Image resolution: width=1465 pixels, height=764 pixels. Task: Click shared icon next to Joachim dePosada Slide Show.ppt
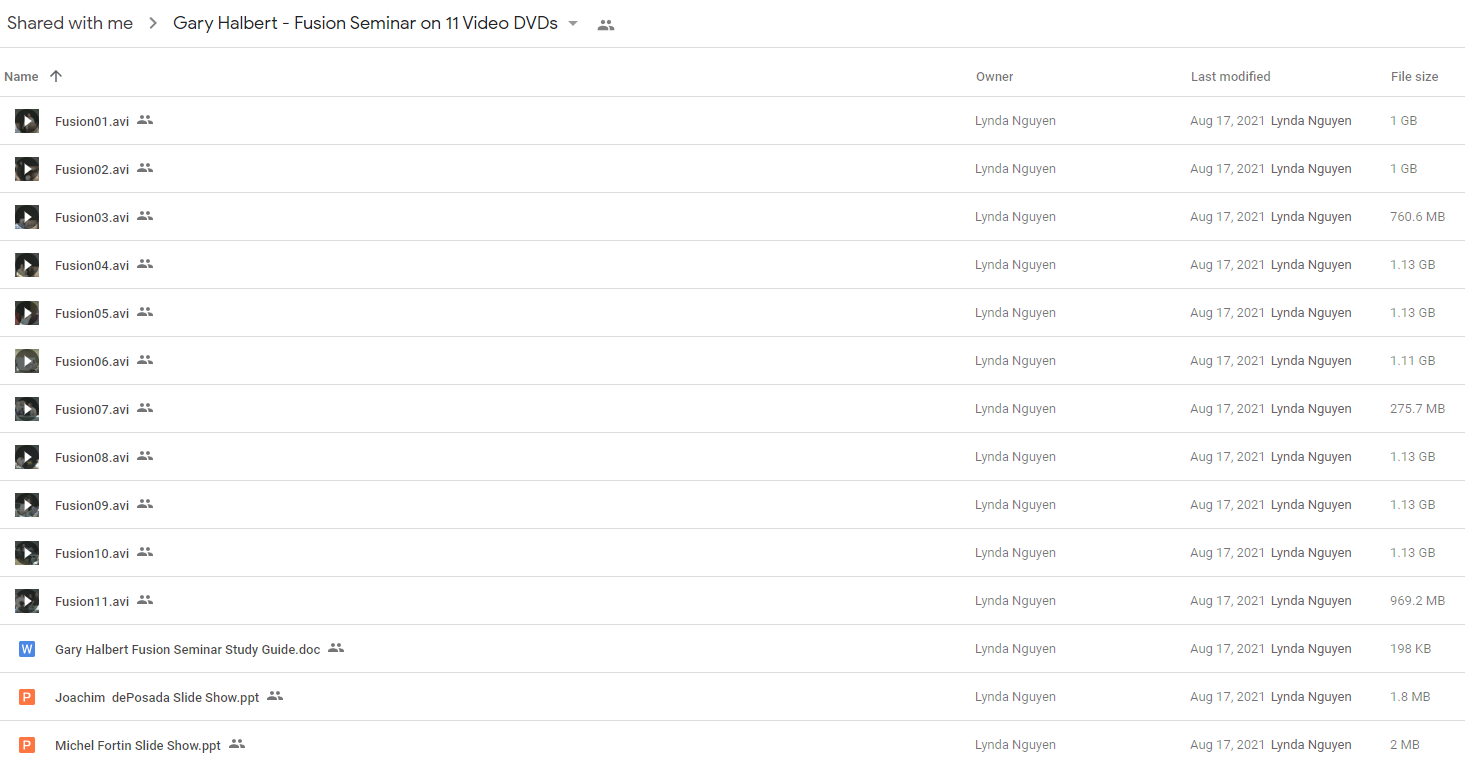pyautogui.click(x=275, y=696)
